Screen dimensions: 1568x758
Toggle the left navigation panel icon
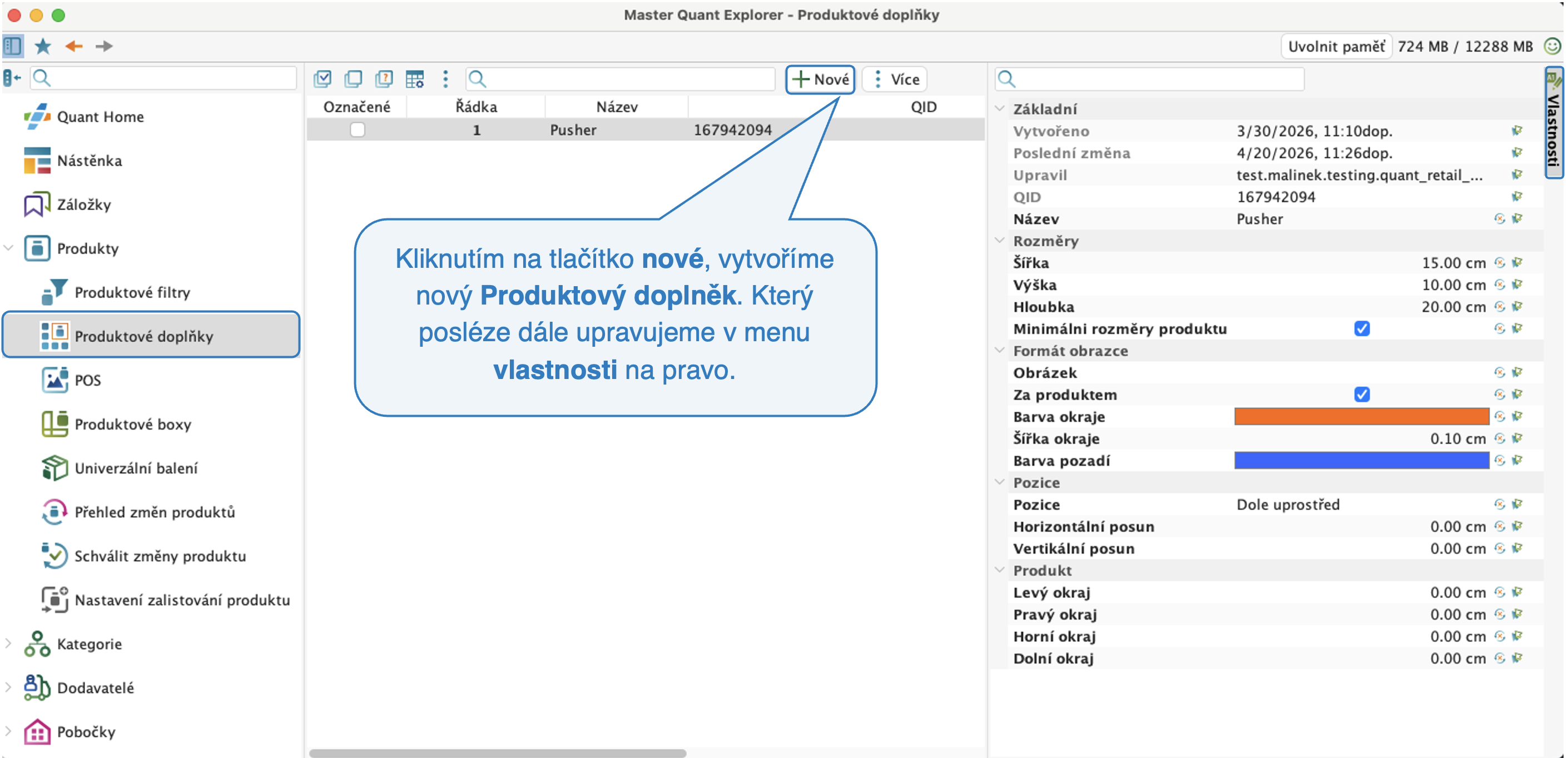(x=12, y=46)
